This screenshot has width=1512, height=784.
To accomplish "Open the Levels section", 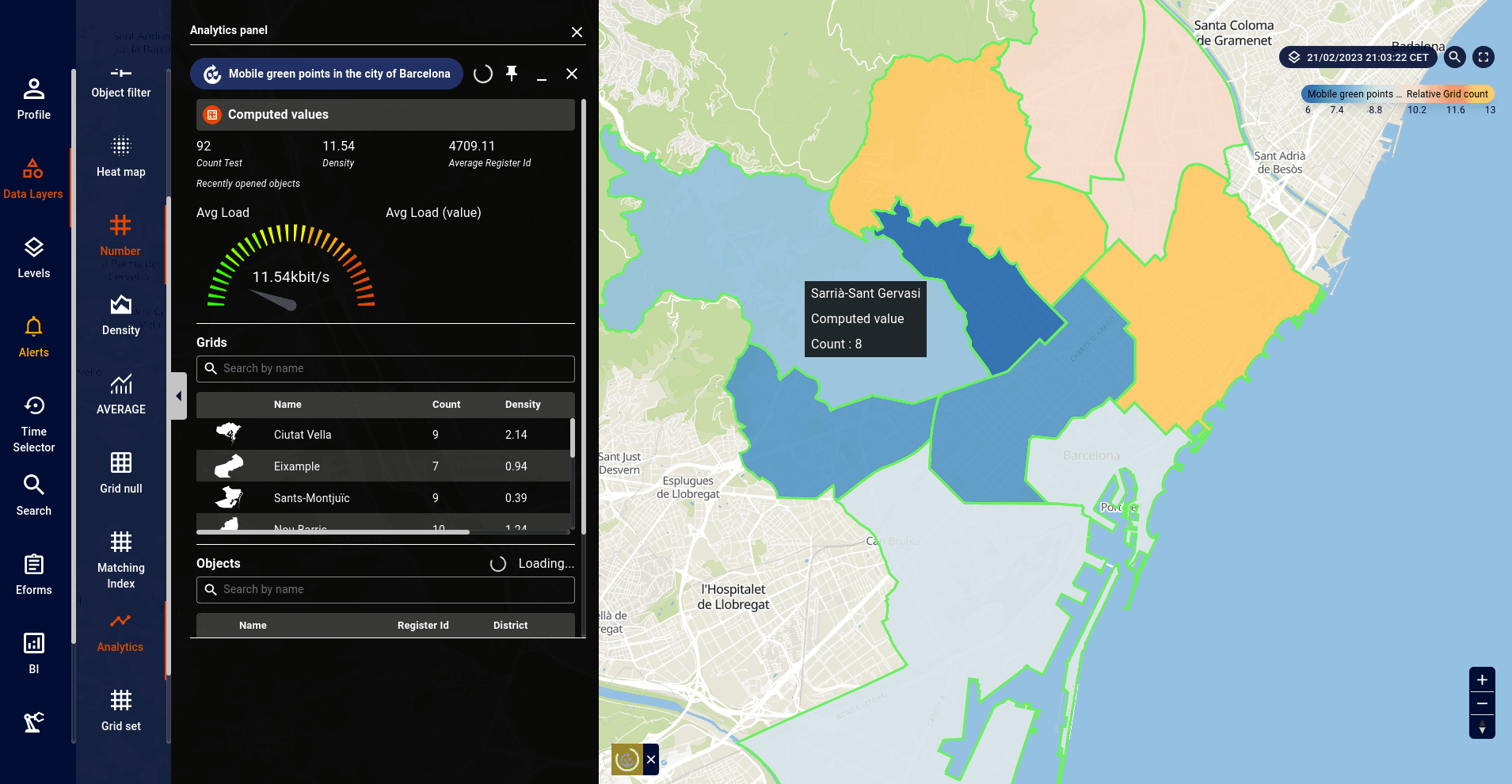I will [34, 257].
